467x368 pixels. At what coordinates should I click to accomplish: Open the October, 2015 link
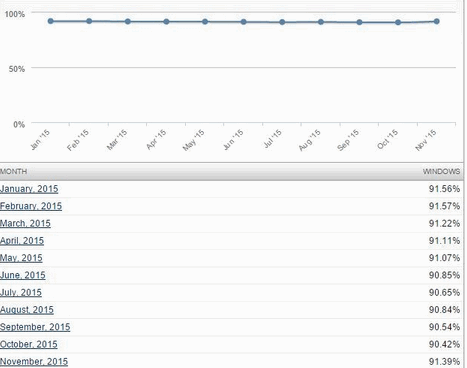tap(29, 344)
